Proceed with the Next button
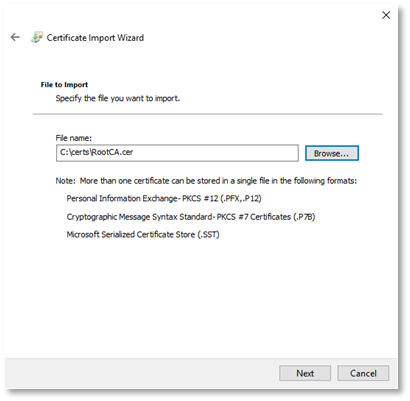 305,373
